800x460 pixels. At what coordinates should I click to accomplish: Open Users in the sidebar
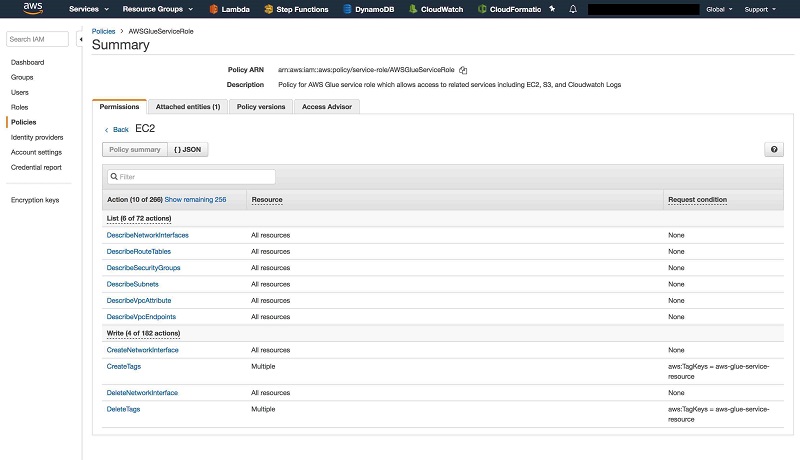pos(20,92)
